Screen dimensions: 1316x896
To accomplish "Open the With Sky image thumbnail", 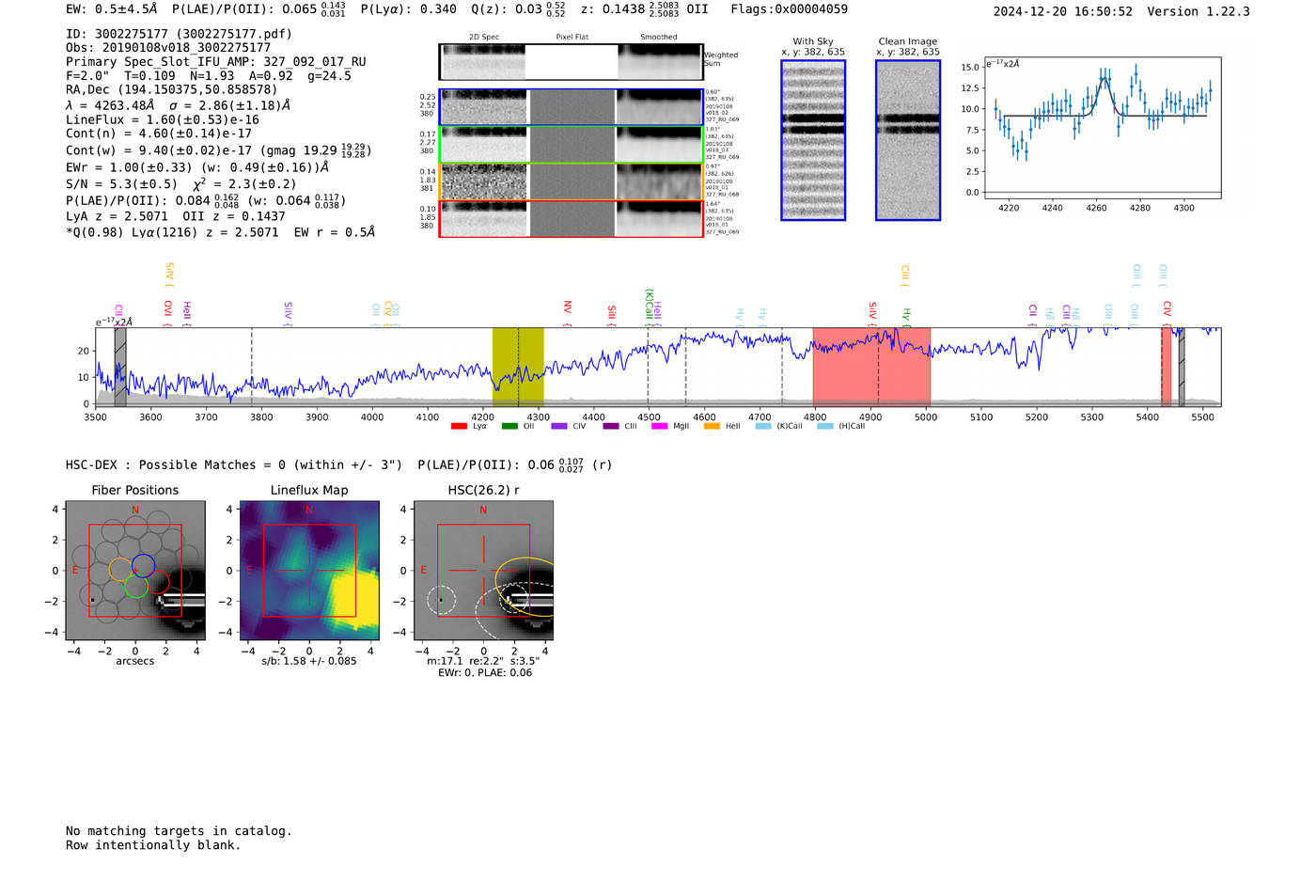I will point(813,140).
